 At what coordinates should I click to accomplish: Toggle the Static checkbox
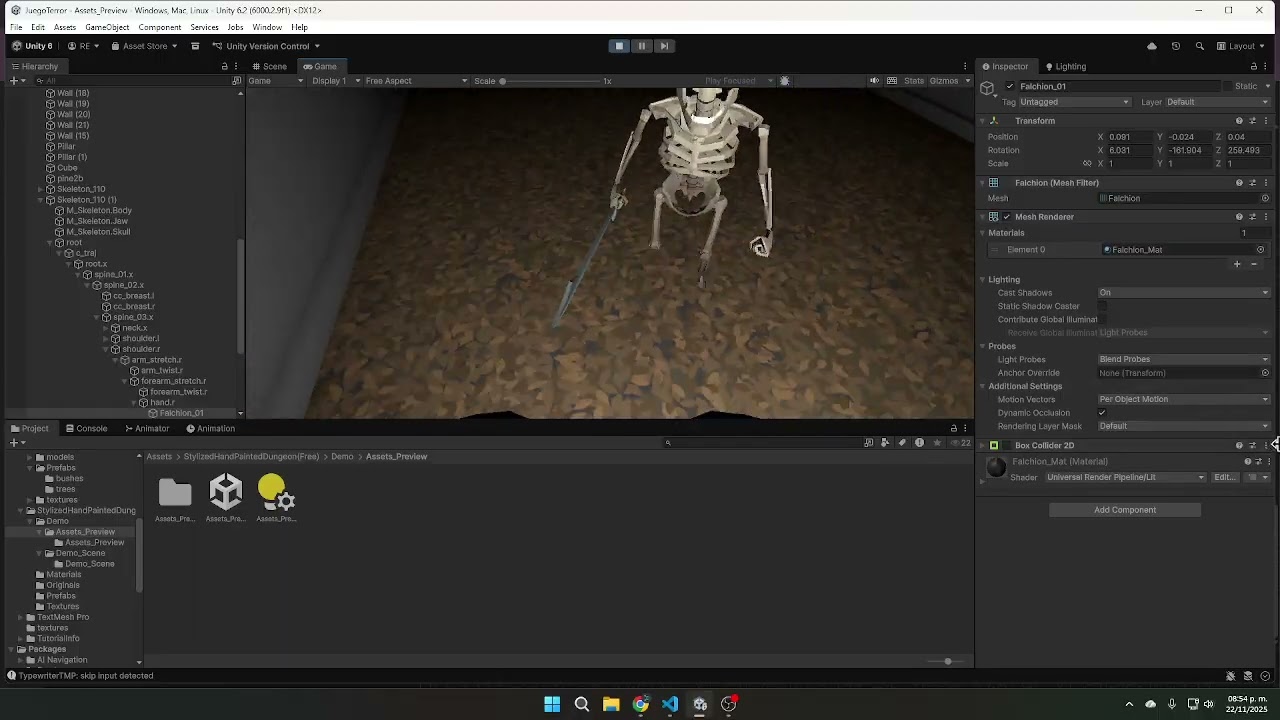pos(1227,87)
